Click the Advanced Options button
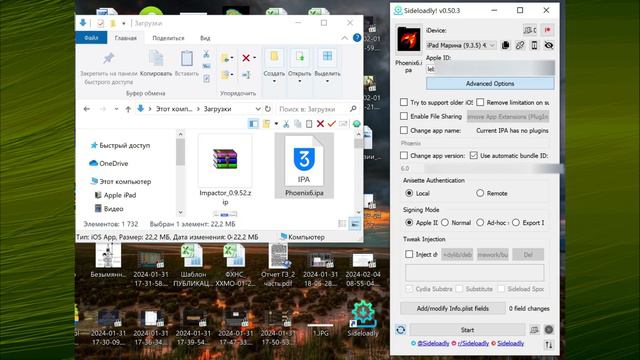640x360 pixels. point(490,83)
